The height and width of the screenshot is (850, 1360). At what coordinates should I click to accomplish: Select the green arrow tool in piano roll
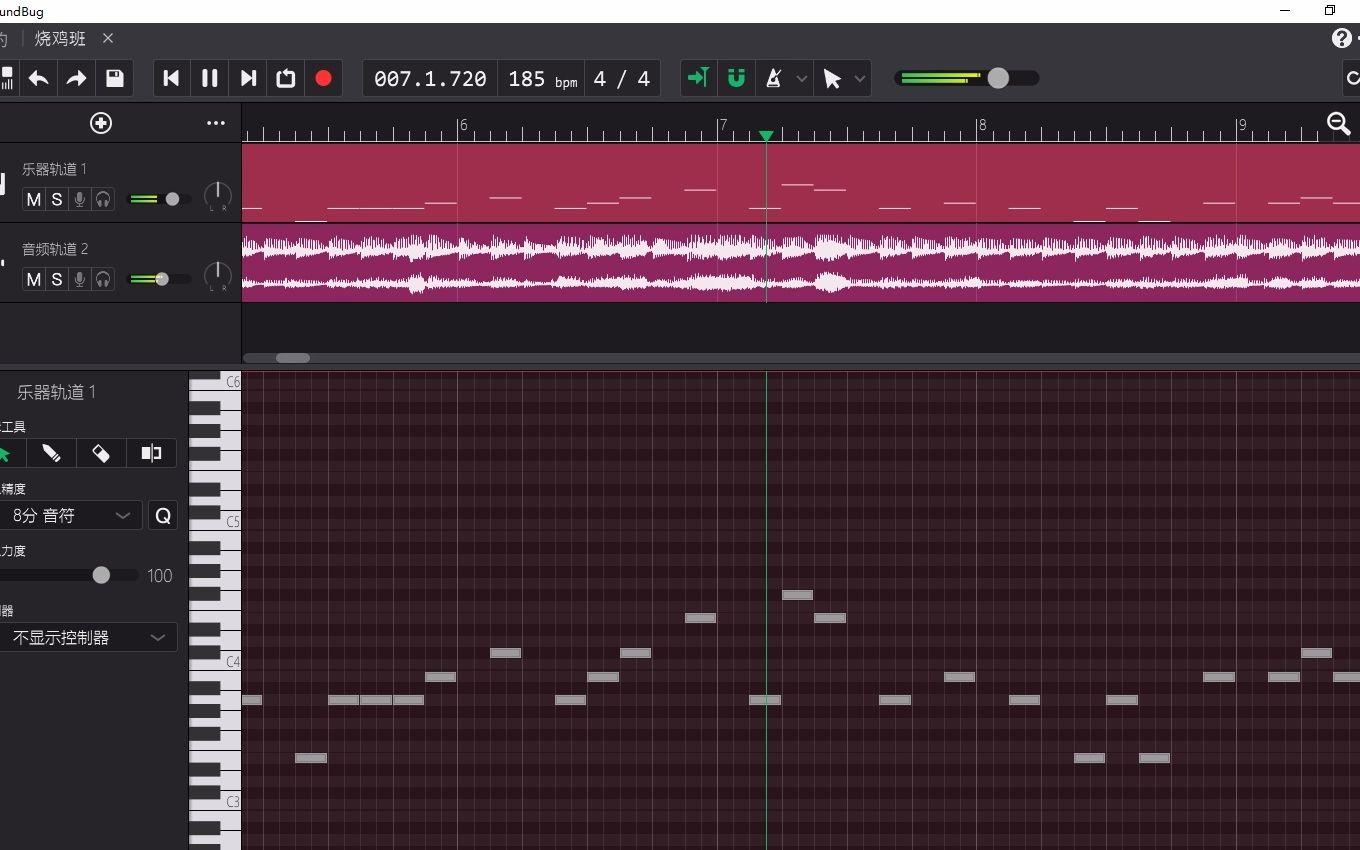[5, 453]
